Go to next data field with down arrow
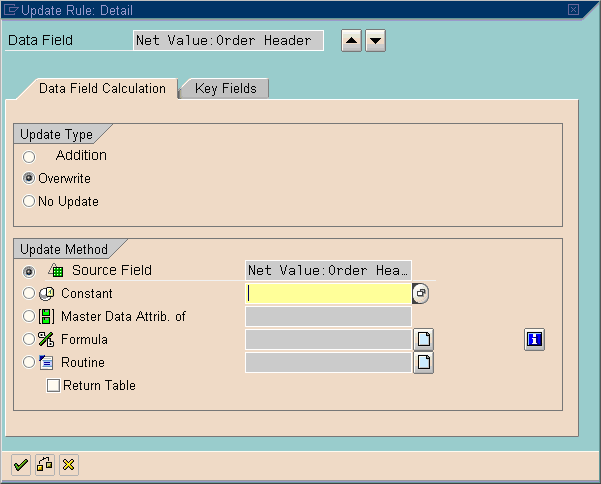 click(375, 41)
